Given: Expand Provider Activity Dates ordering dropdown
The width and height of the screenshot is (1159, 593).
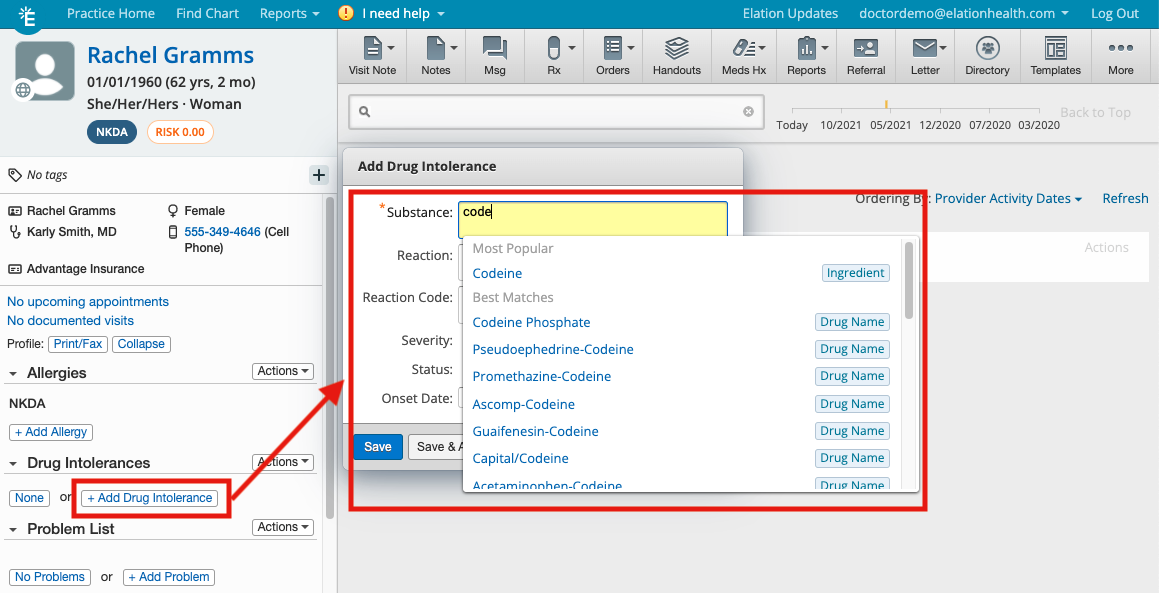Looking at the screenshot, I should (x=1008, y=199).
